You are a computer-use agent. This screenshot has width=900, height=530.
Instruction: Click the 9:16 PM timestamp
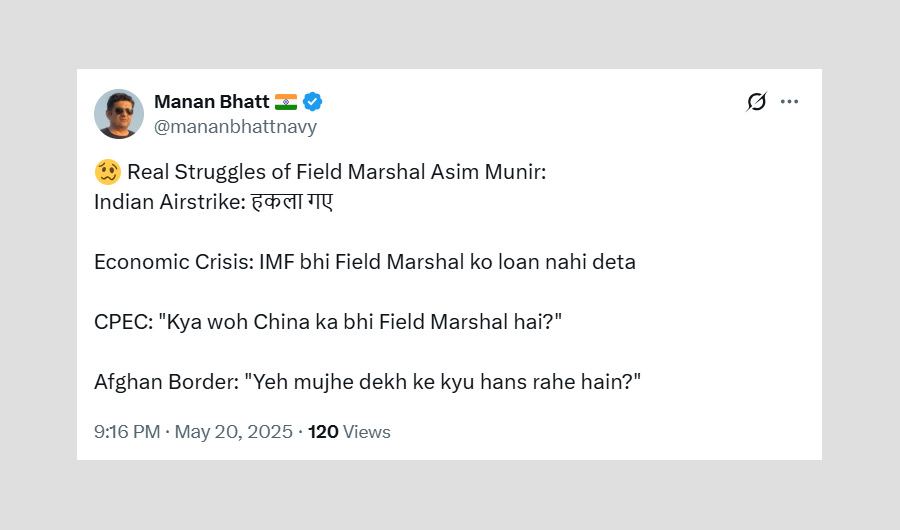coord(127,432)
